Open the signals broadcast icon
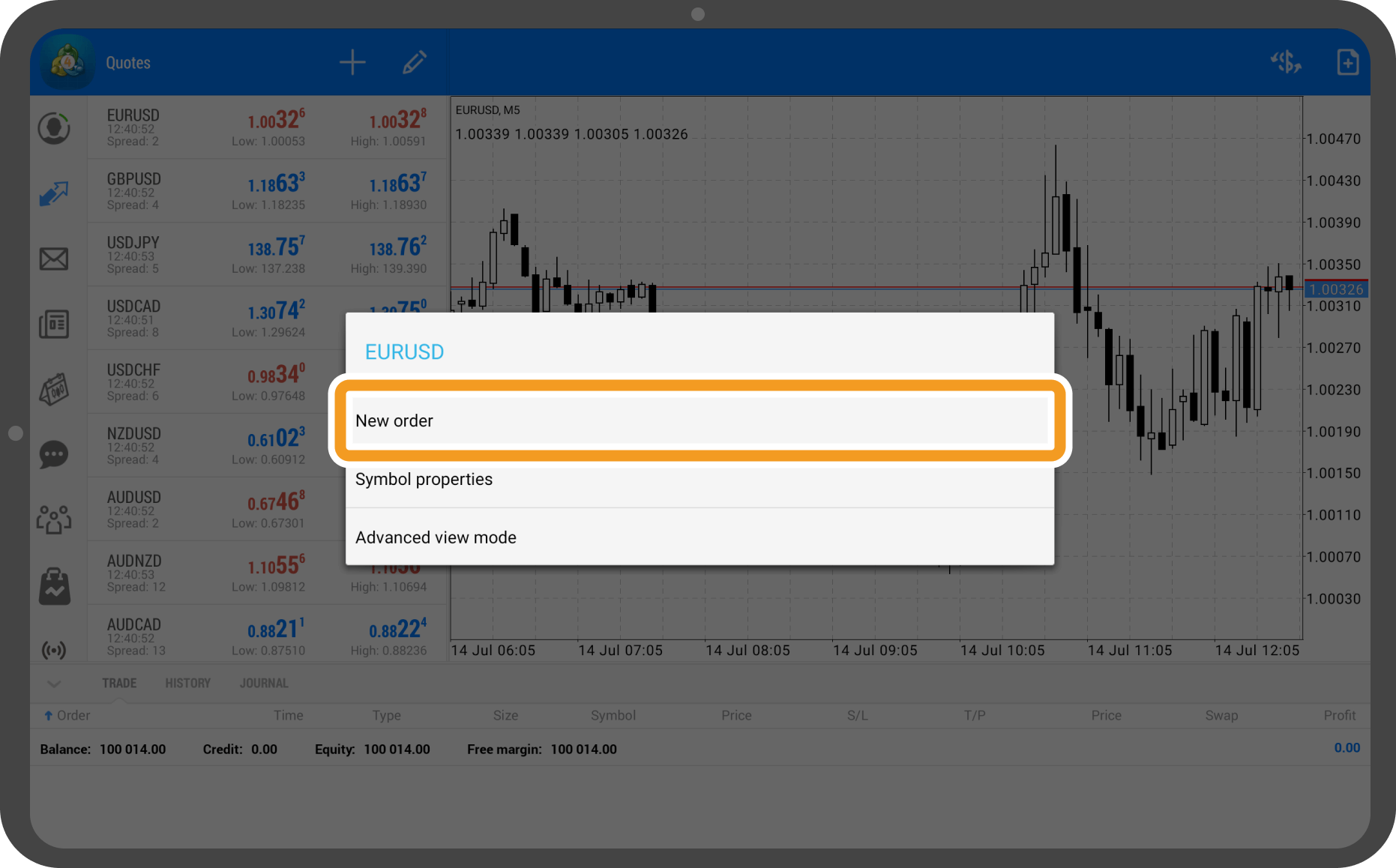Viewport: 1396px width, 868px height. (x=54, y=649)
